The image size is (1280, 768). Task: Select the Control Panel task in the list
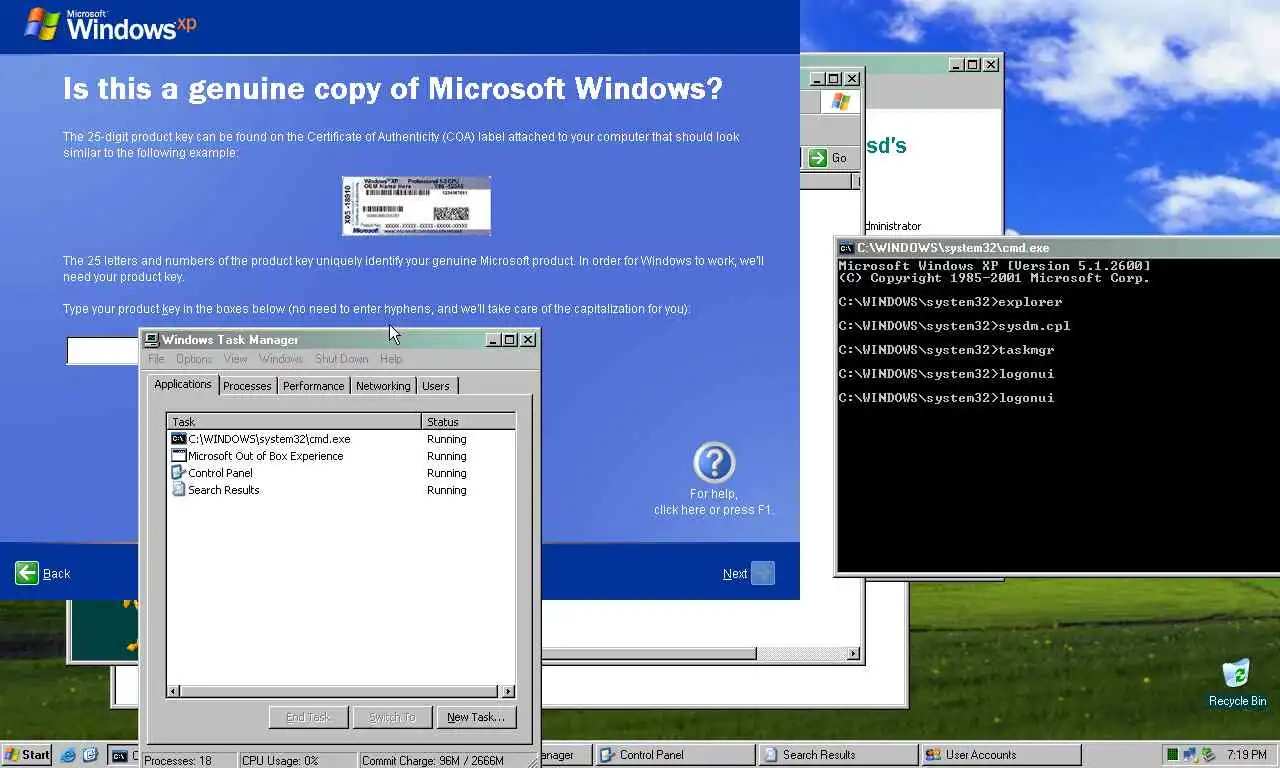220,473
